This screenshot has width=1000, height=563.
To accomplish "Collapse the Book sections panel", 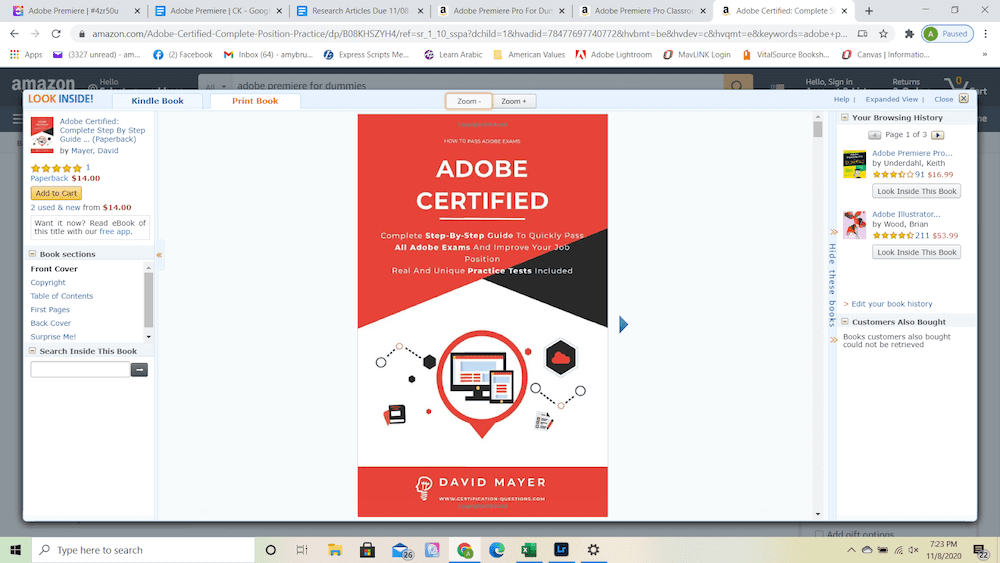I will pyautogui.click(x=33, y=254).
